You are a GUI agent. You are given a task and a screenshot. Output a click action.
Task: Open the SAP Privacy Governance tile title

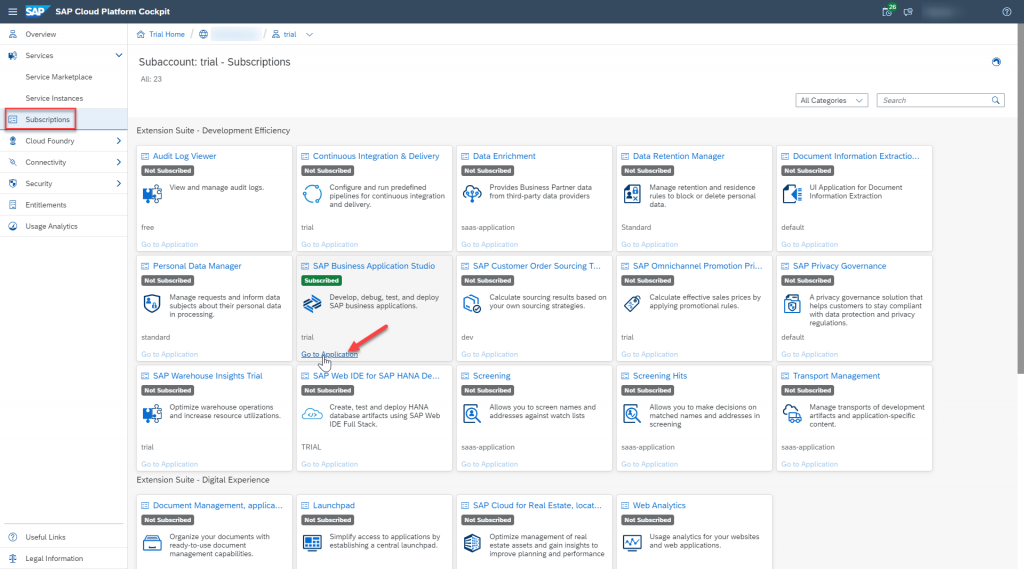click(839, 266)
